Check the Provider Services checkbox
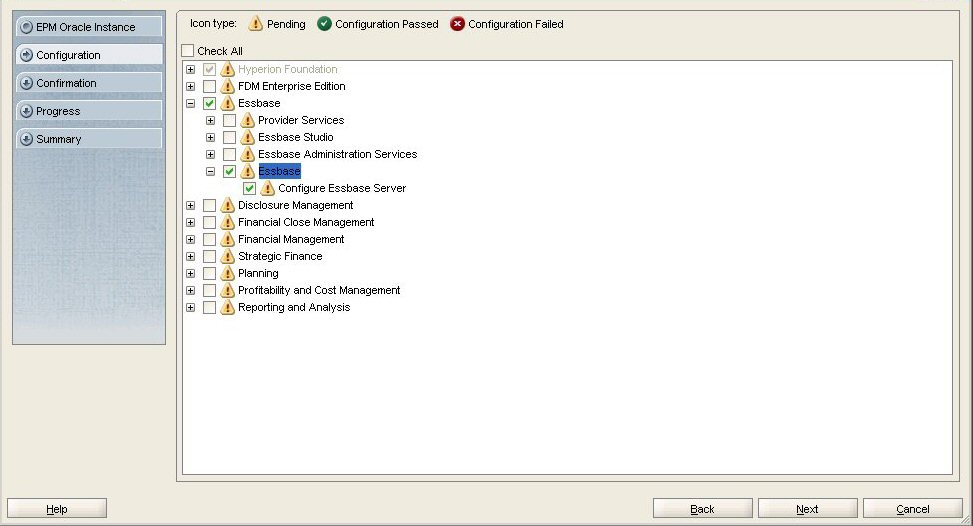The width and height of the screenshot is (973, 526). click(x=230, y=120)
